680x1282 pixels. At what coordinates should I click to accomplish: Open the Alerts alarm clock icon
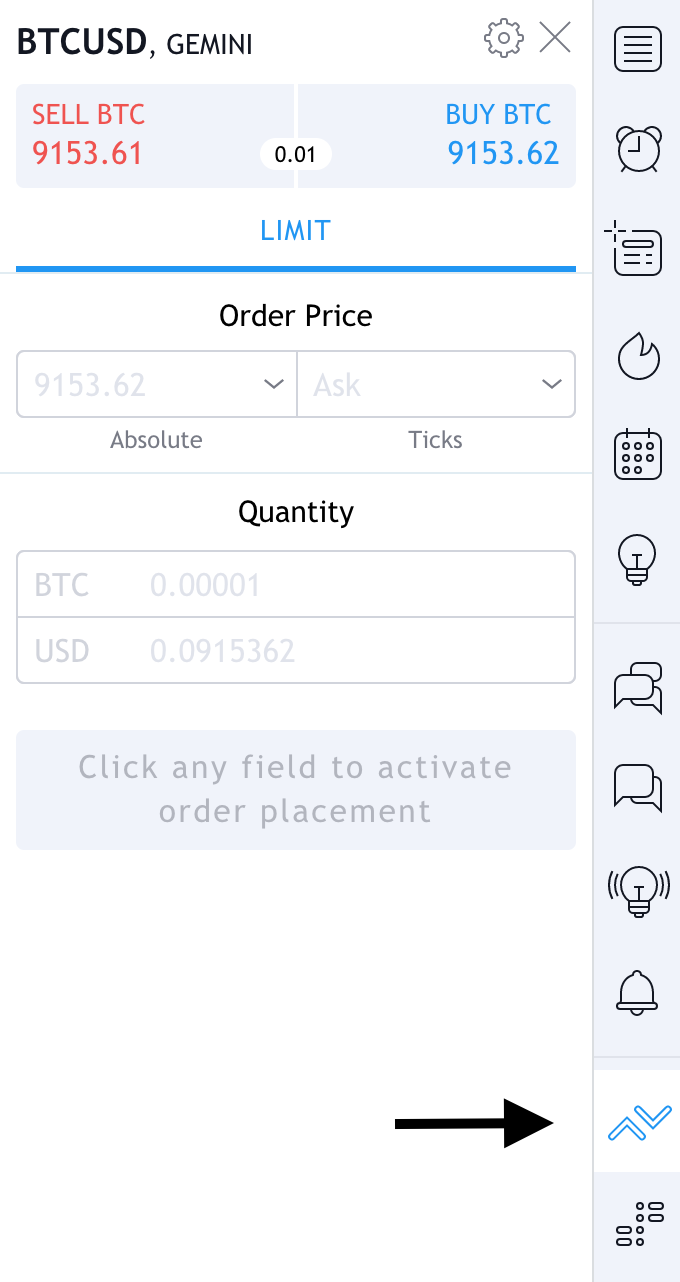pyautogui.click(x=637, y=150)
